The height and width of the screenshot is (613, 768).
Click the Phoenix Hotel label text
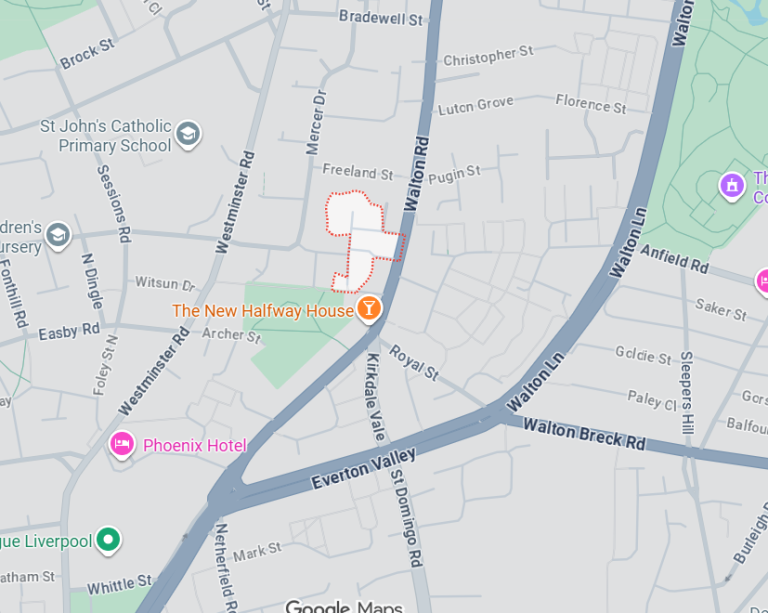(194, 446)
